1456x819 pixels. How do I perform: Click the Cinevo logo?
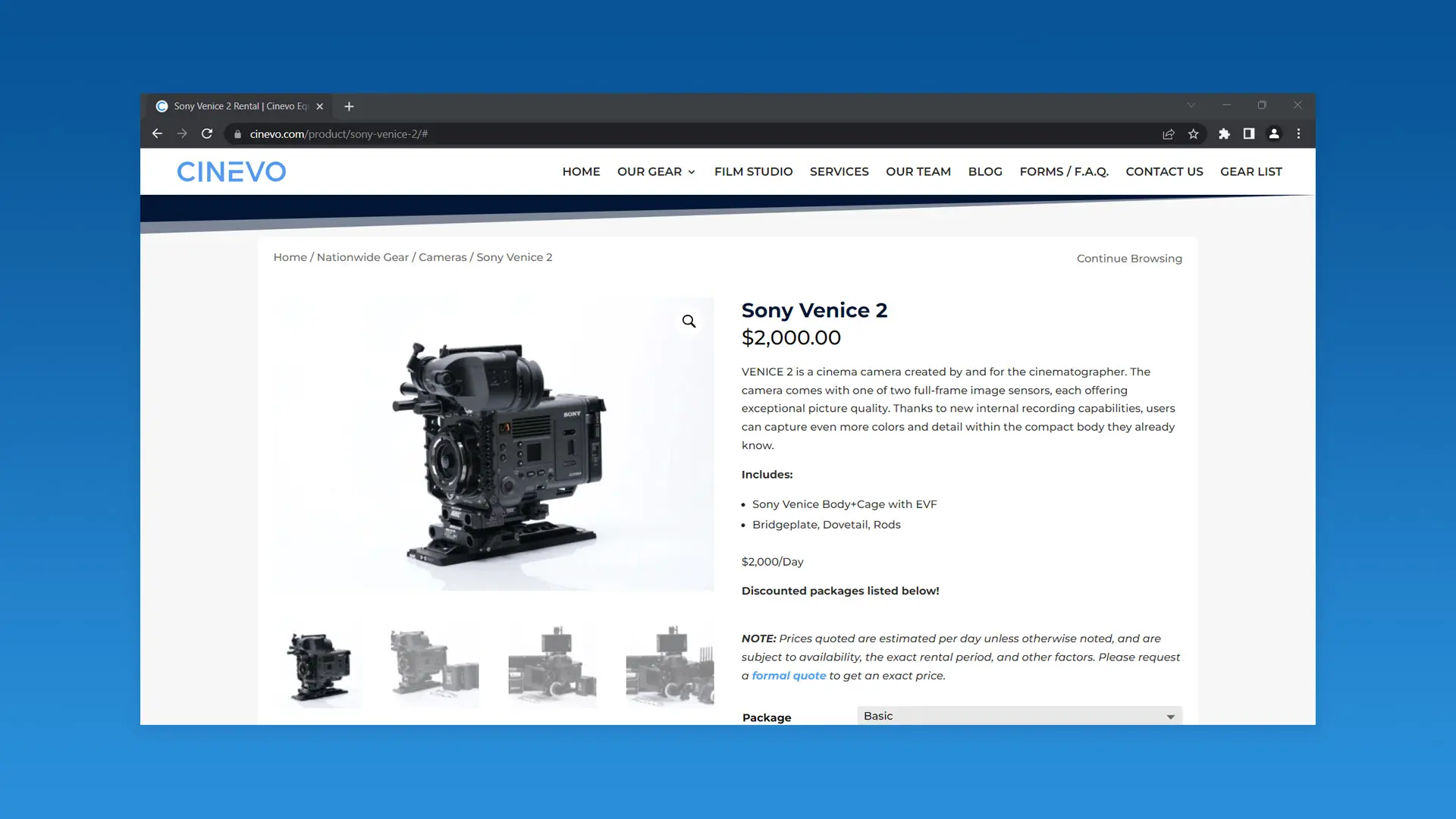[x=231, y=171]
